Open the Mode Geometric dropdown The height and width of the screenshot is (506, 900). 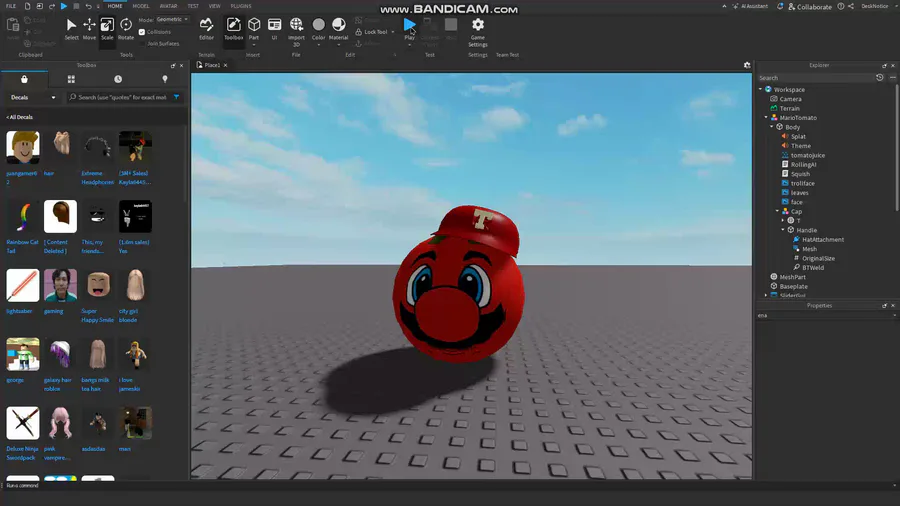173,20
